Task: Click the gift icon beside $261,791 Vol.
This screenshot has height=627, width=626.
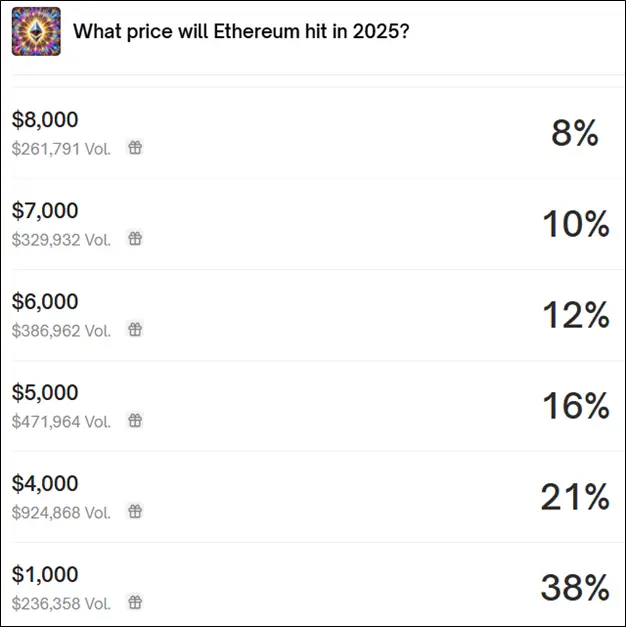Action: click(x=135, y=148)
